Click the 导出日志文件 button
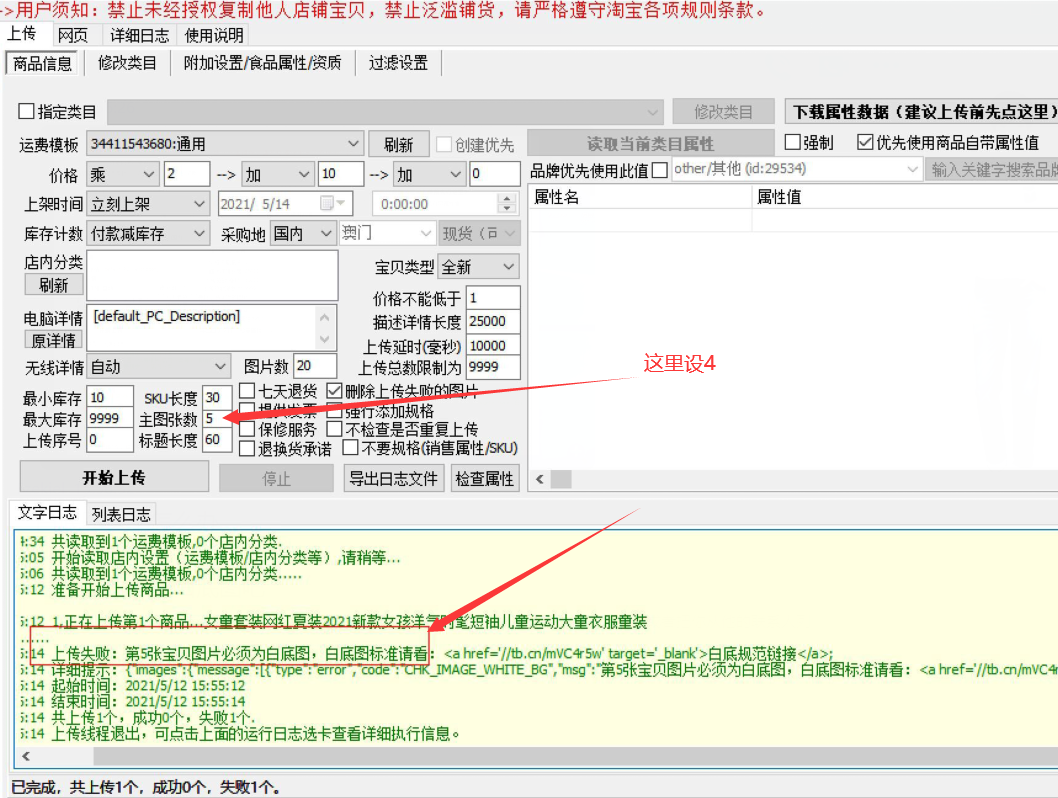Image resolution: width=1058 pixels, height=798 pixels. (x=393, y=479)
